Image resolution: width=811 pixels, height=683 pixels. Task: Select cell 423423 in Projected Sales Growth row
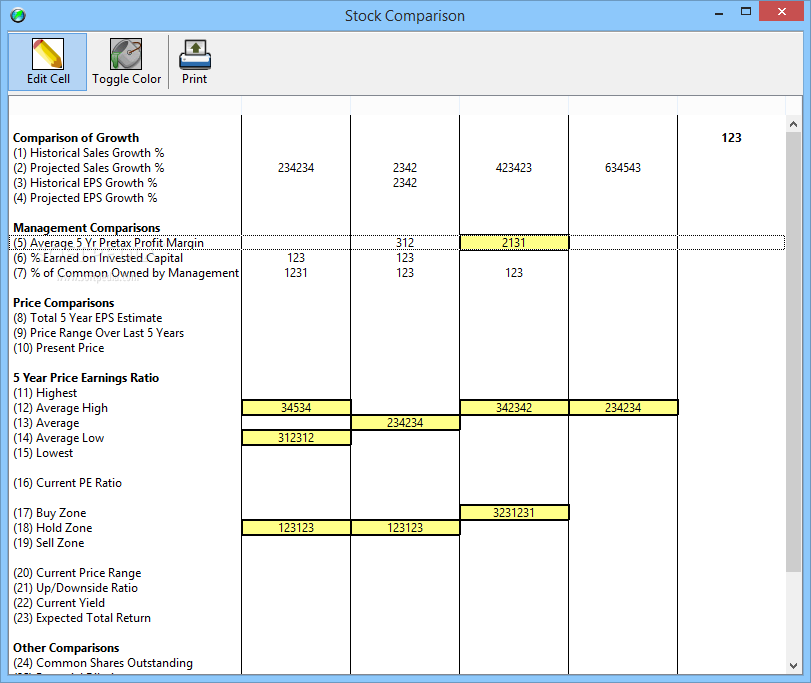[x=514, y=168]
